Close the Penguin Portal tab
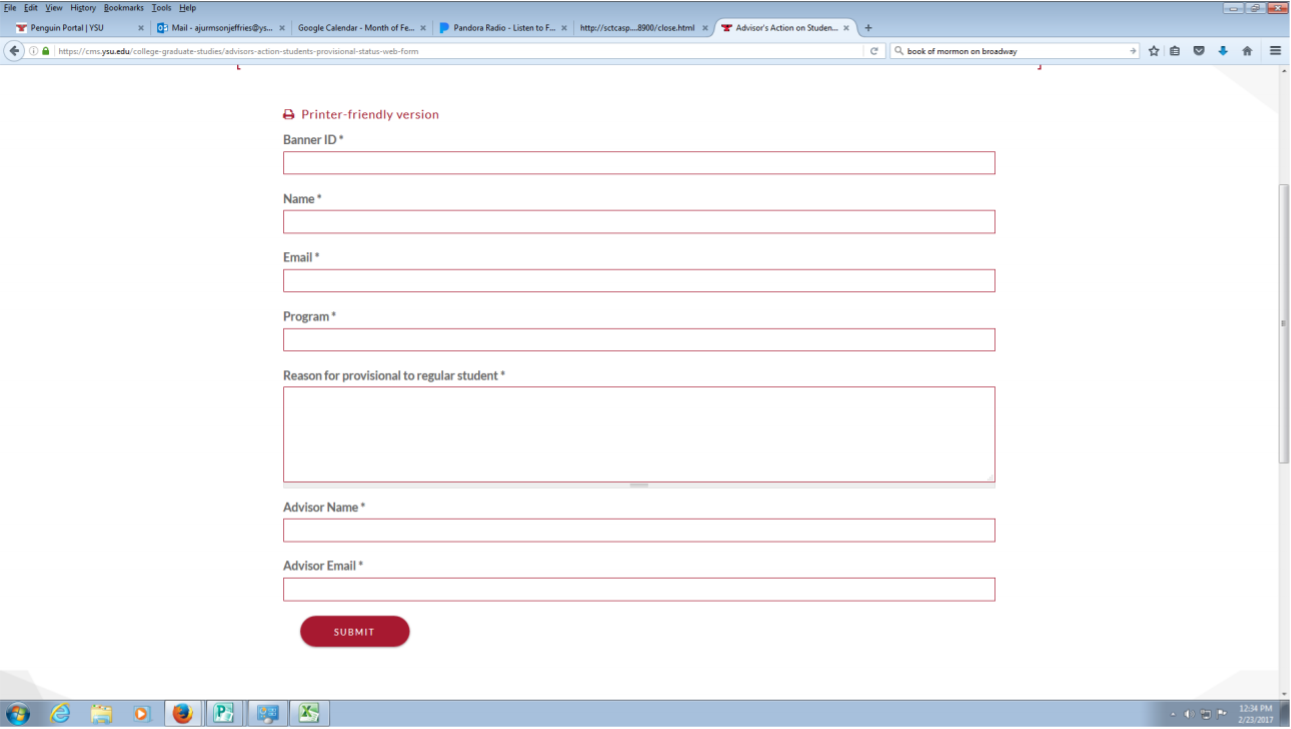This screenshot has width=1291, height=729. (x=140, y=28)
